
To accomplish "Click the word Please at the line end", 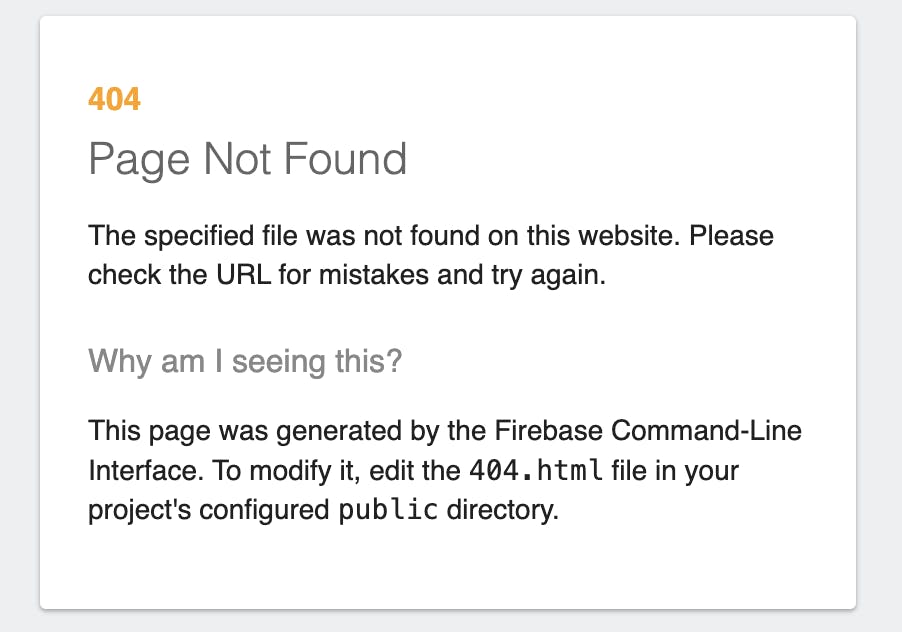I will [731, 235].
